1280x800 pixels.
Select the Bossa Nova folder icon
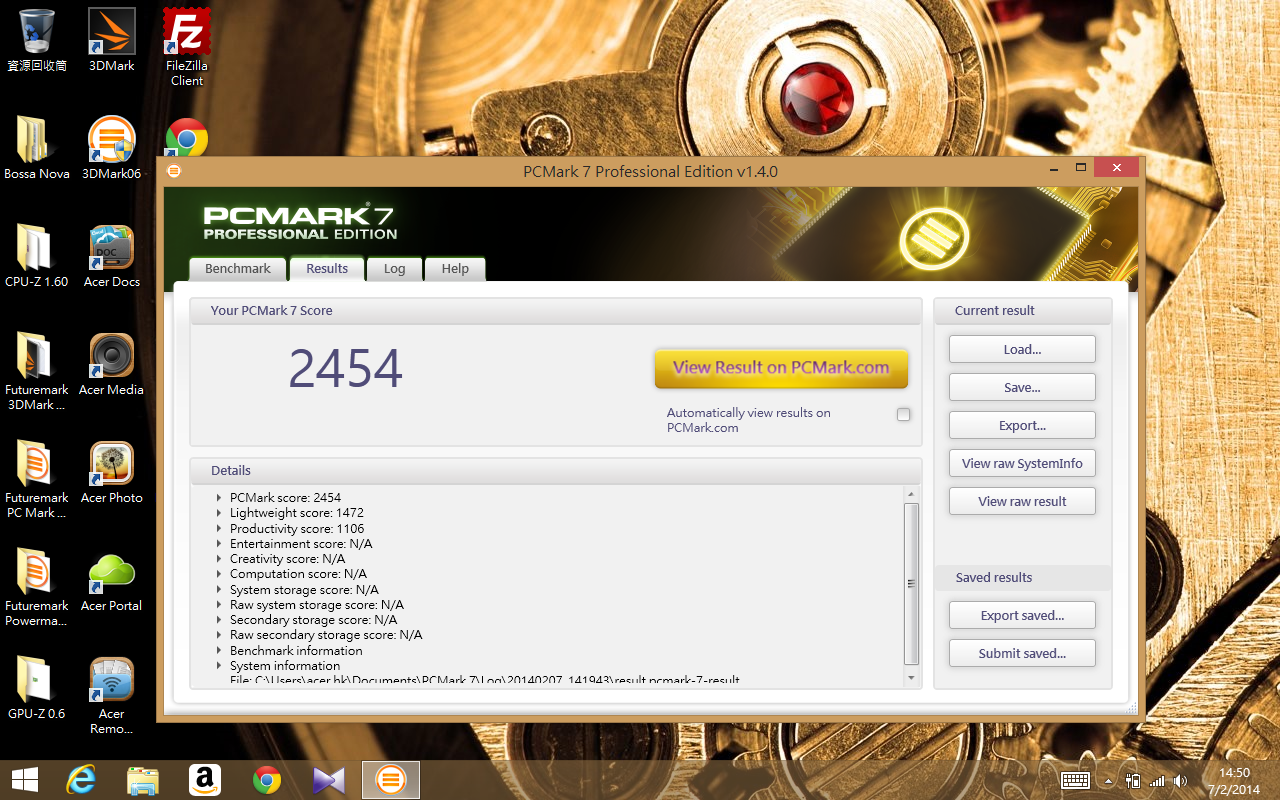pos(37,148)
